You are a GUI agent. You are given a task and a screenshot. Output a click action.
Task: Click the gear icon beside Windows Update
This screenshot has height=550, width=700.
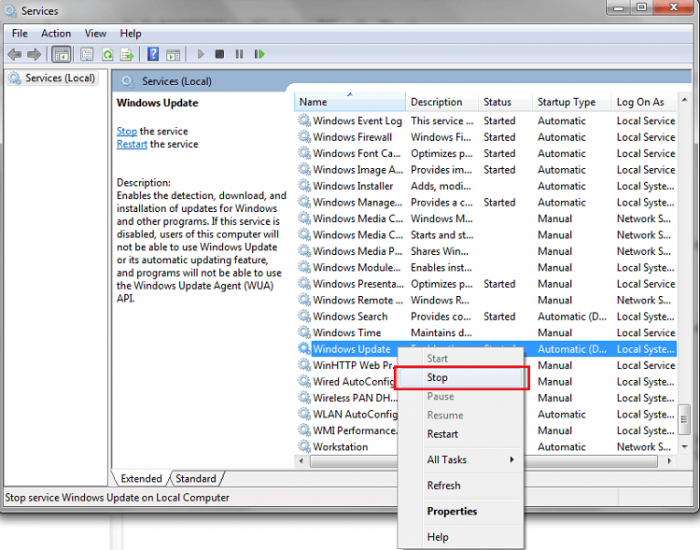coord(304,348)
